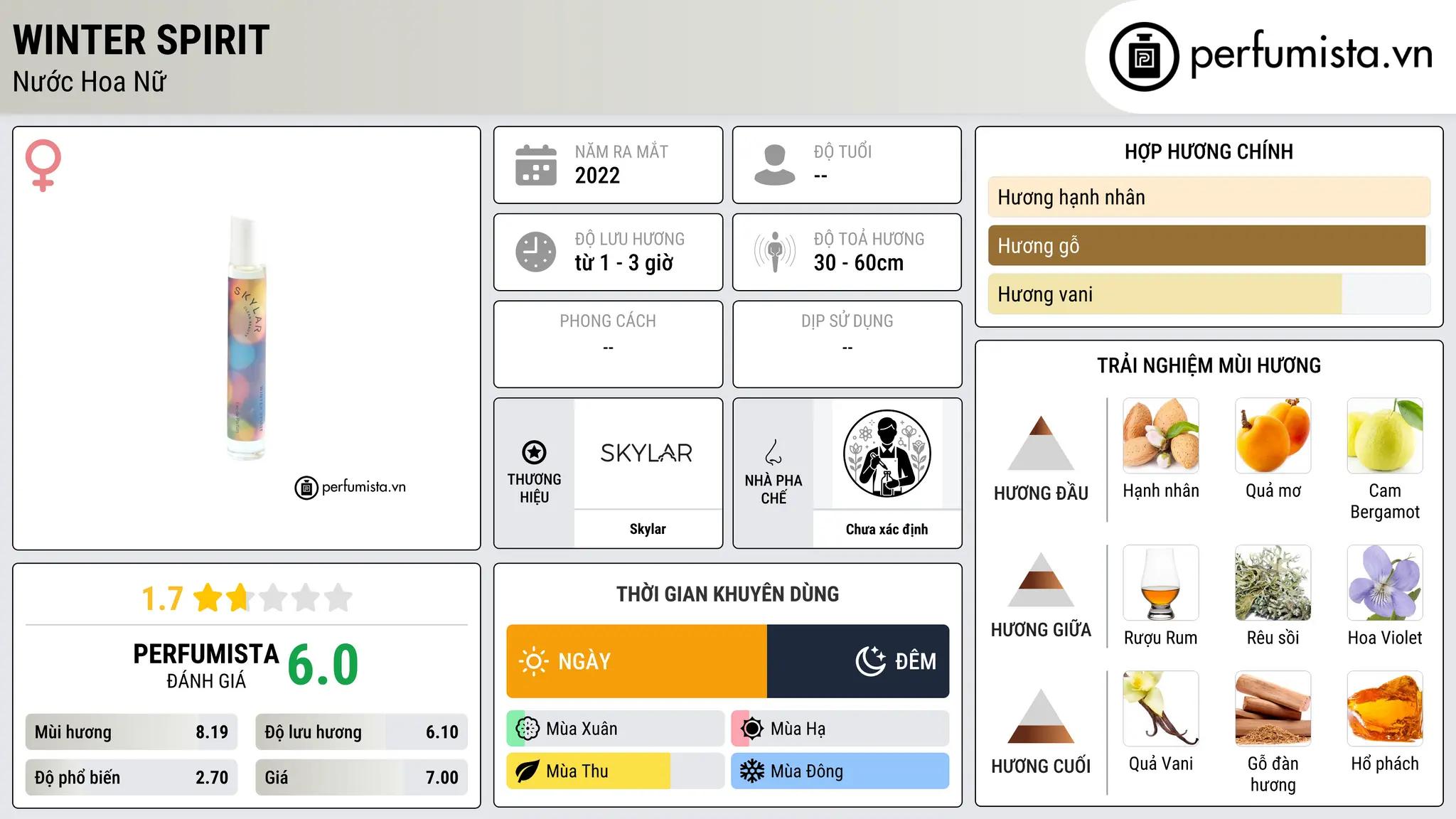Click the amber note image

tap(1385, 709)
